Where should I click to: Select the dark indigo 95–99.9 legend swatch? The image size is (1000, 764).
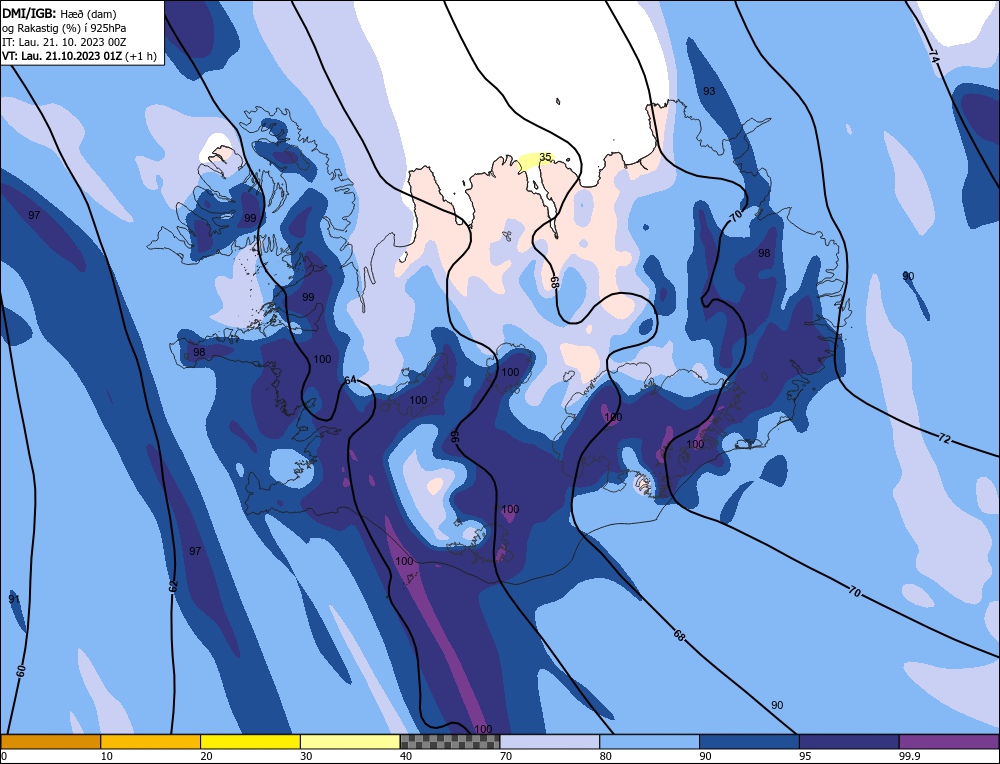point(849,741)
